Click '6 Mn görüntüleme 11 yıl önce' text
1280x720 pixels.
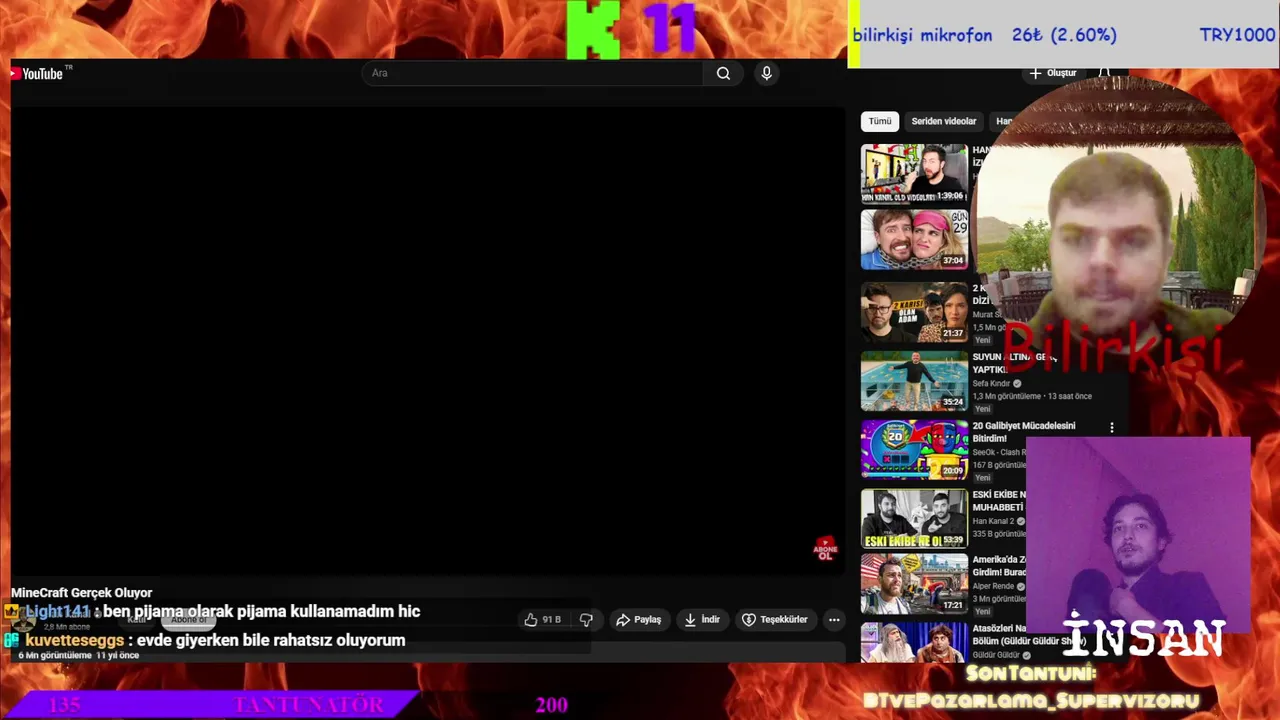[78, 655]
